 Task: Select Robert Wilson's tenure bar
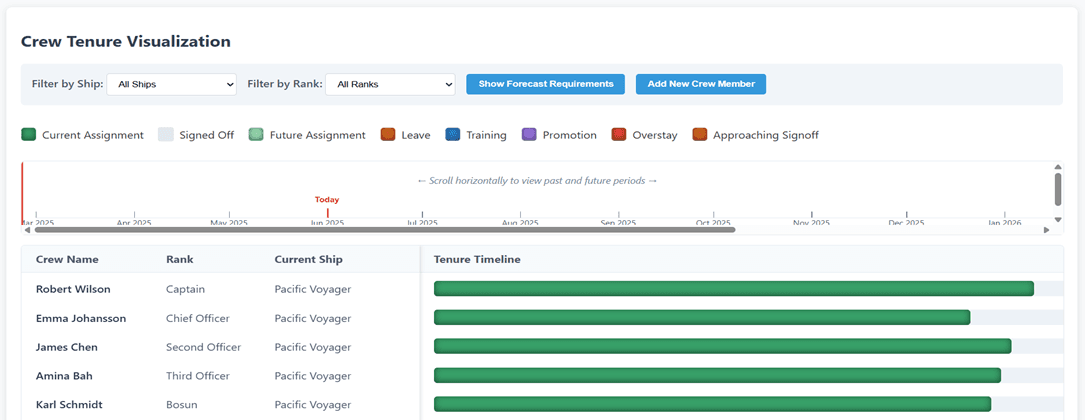[733, 289]
